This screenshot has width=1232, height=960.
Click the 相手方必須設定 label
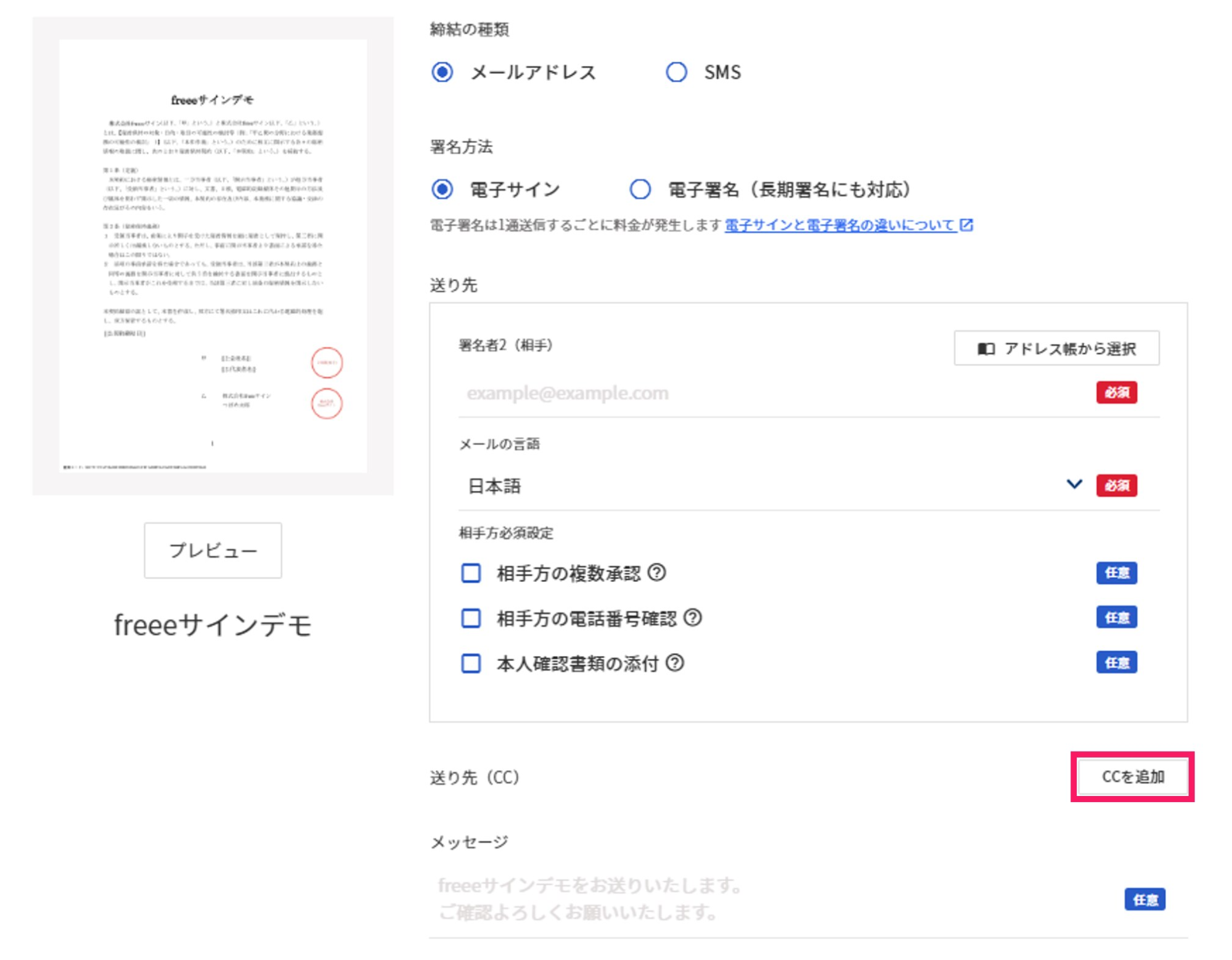tap(506, 533)
